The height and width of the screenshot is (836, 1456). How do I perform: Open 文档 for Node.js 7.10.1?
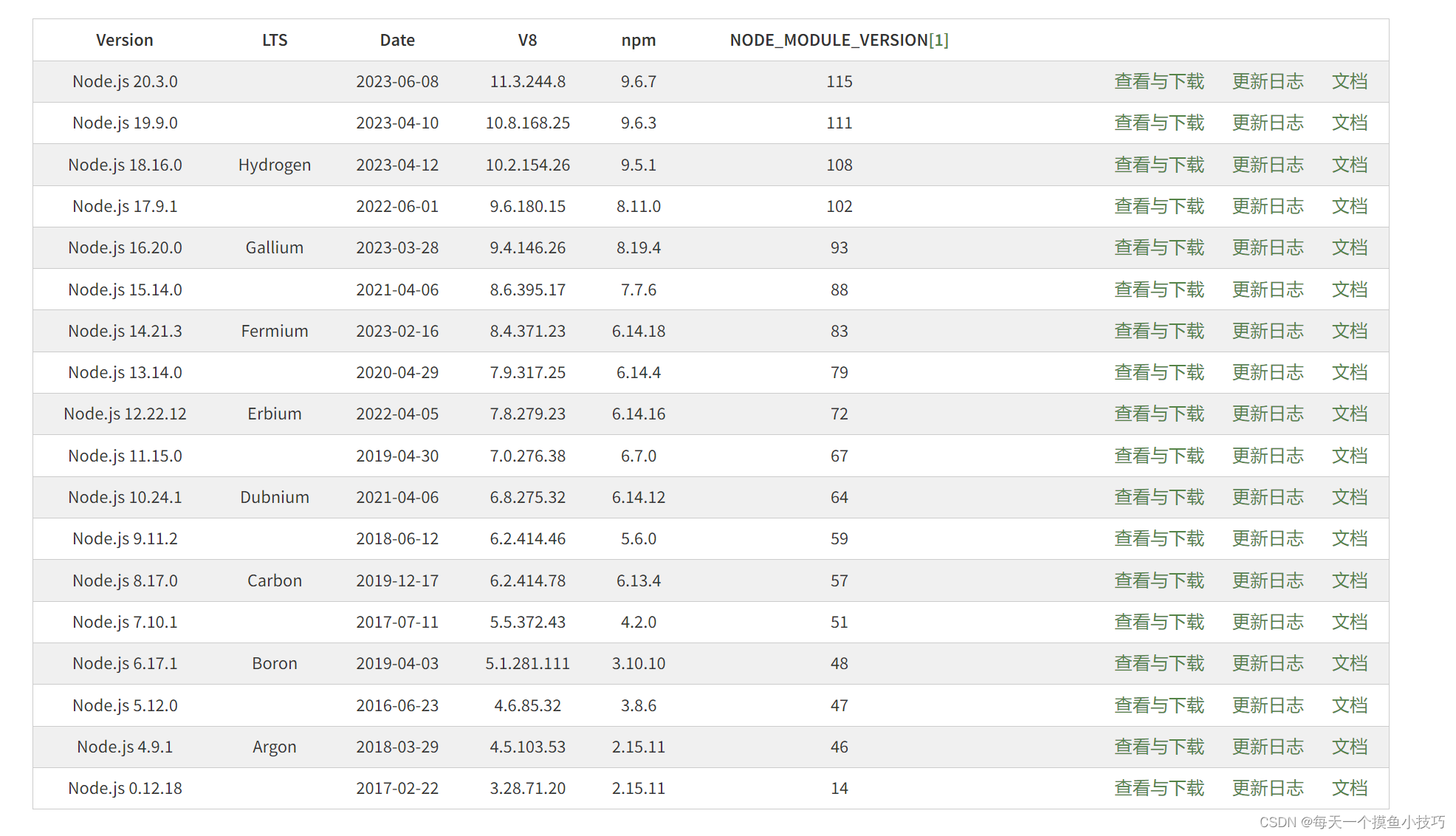tap(1350, 622)
